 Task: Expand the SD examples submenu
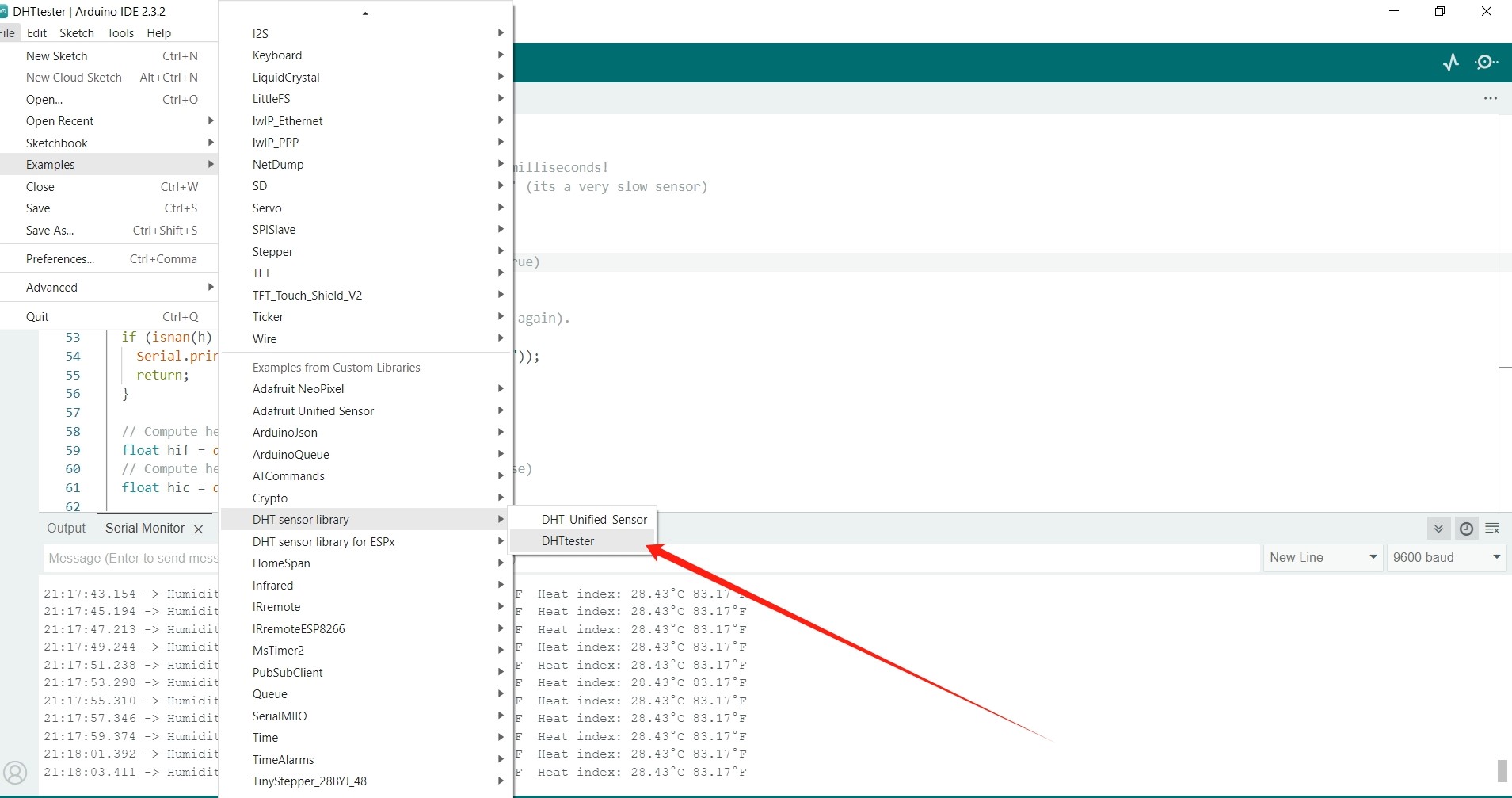(366, 186)
